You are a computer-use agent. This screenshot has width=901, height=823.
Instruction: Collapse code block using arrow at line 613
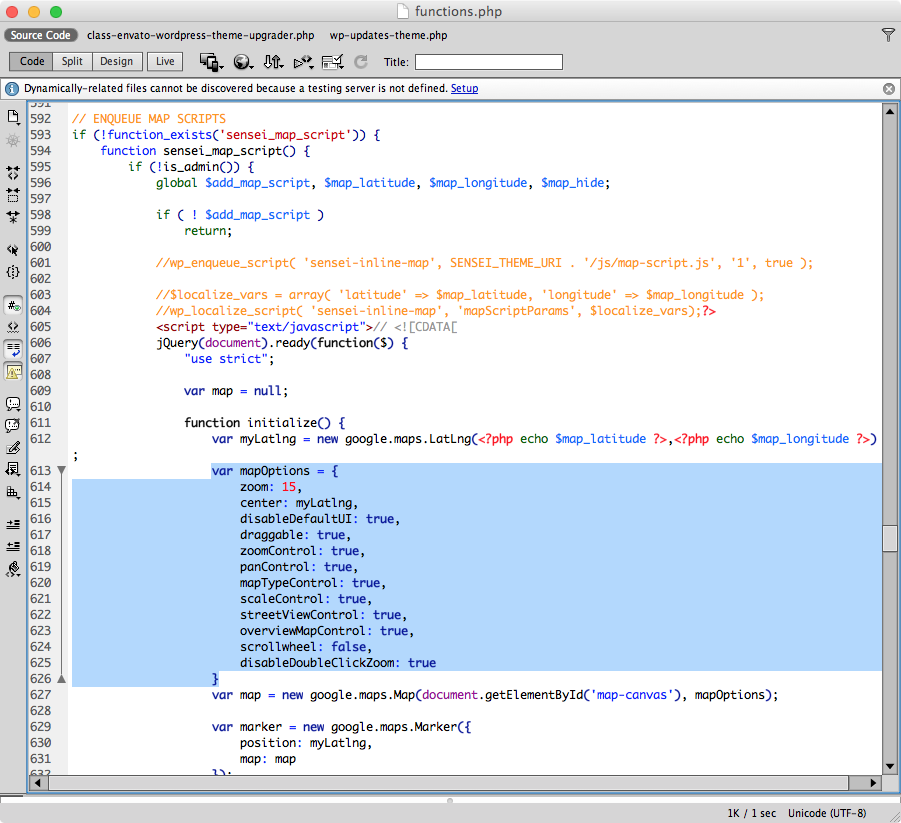60,470
